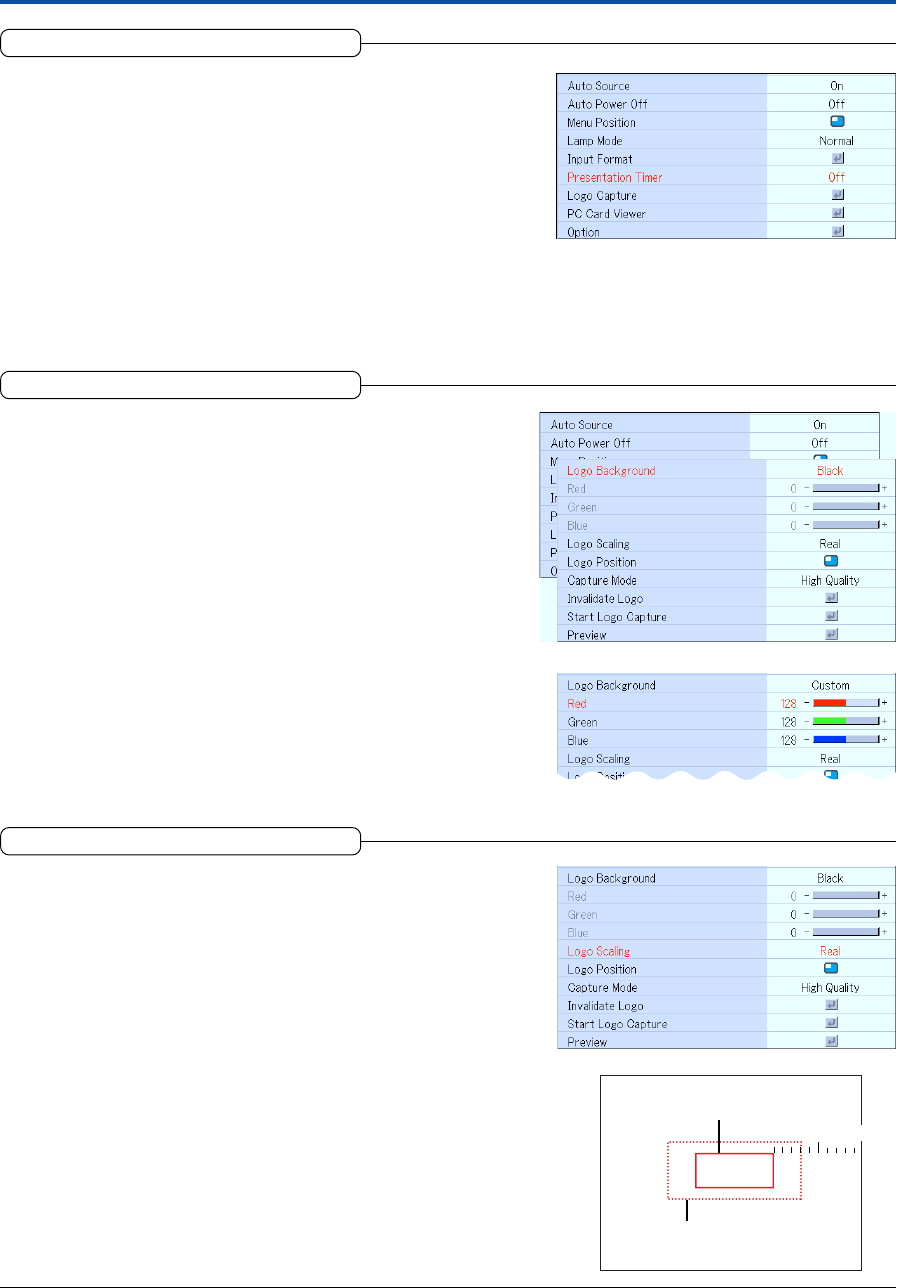Click the Green label beside the 128 value
The height and width of the screenshot is (1288, 900).
[581, 721]
